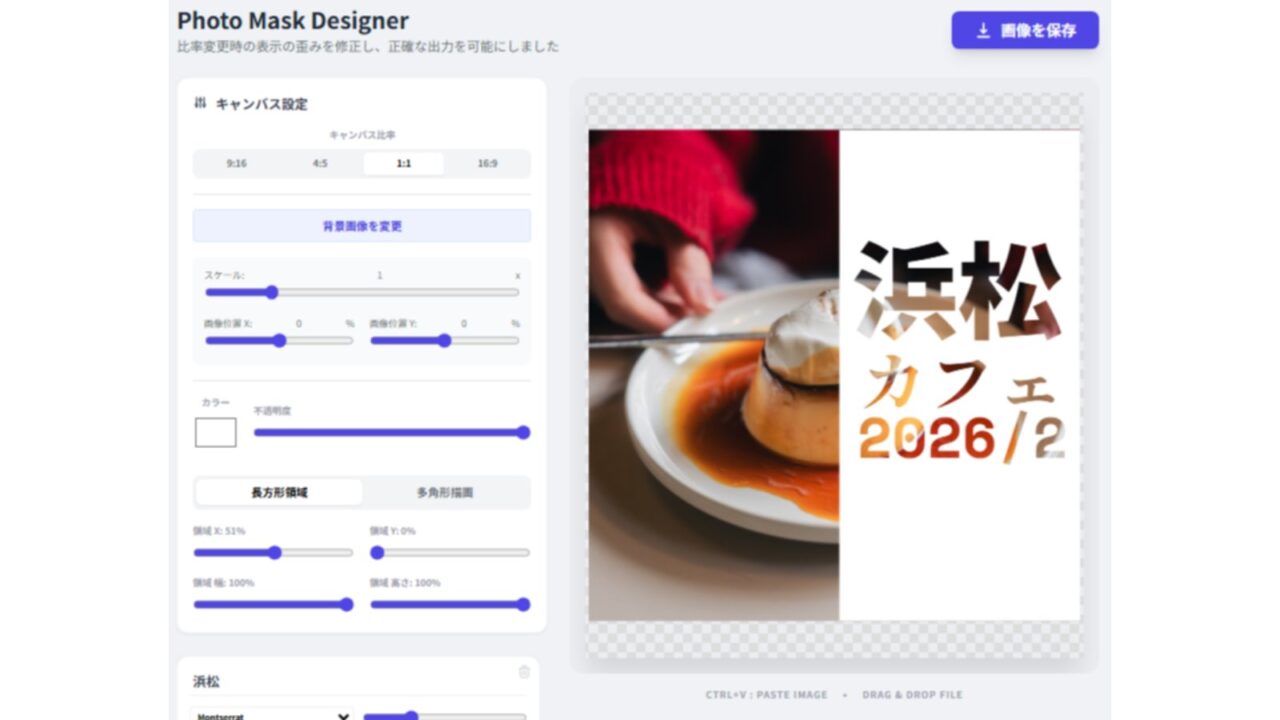Click the 背景画像を変更 button

click(361, 226)
